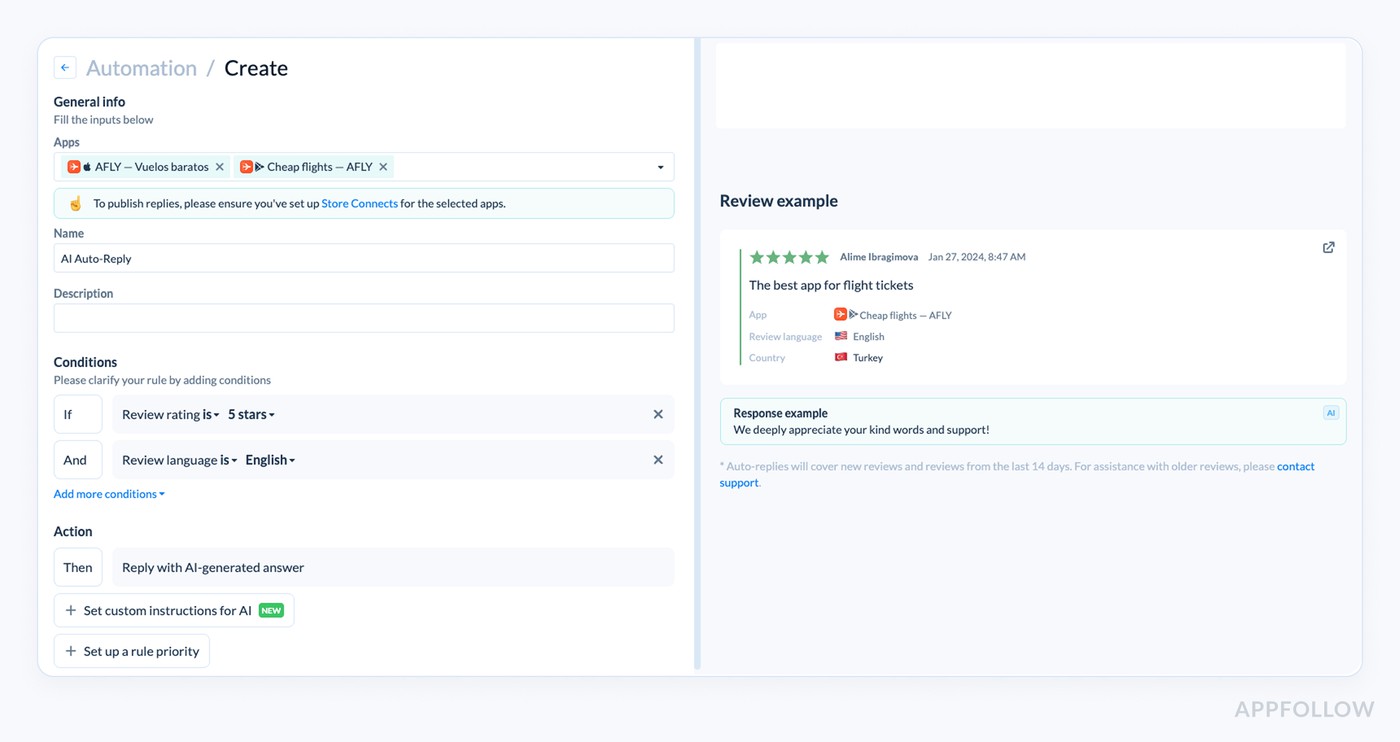The height and width of the screenshot is (742, 1400).
Task: Remove the Cheap flights — AFLY app tag
Action: coord(383,166)
